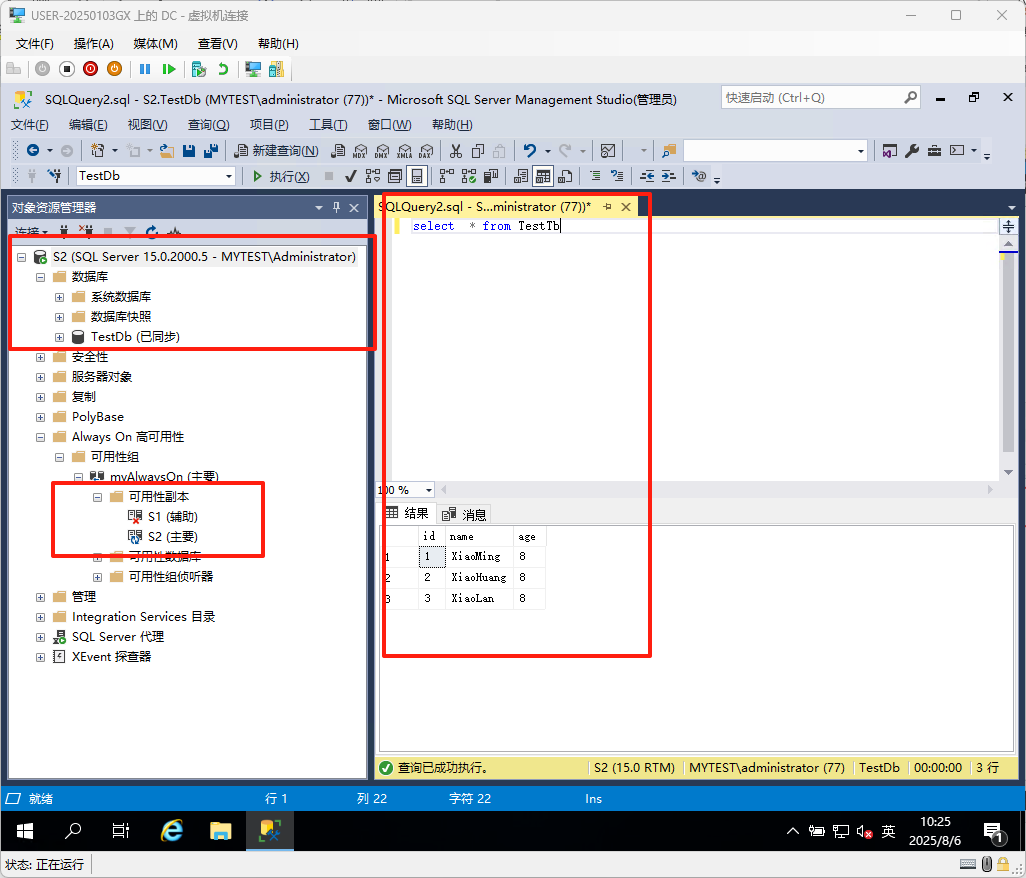
Task: Open the SSMS 视图(V) menu
Action: [147, 124]
